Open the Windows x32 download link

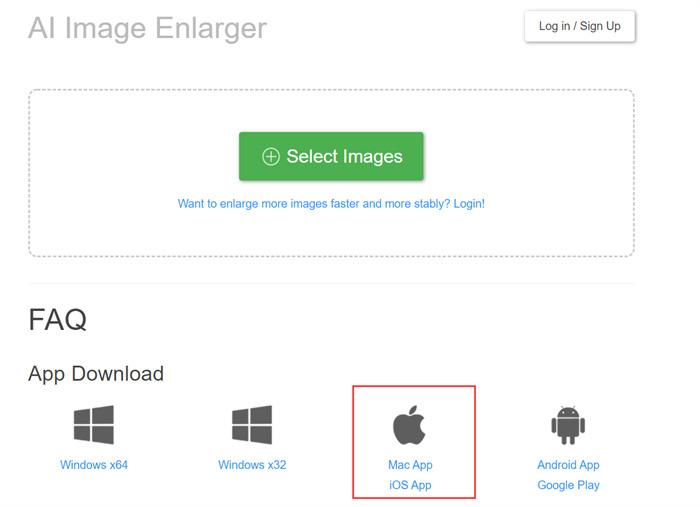[x=252, y=465]
